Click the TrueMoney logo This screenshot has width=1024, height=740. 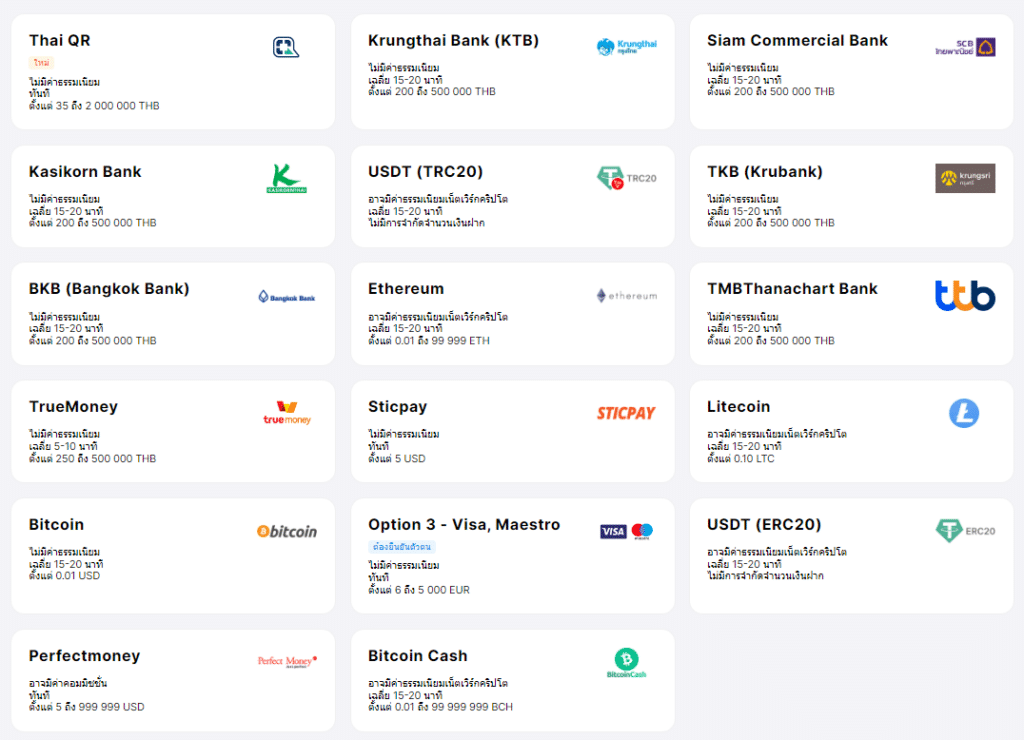click(x=287, y=413)
